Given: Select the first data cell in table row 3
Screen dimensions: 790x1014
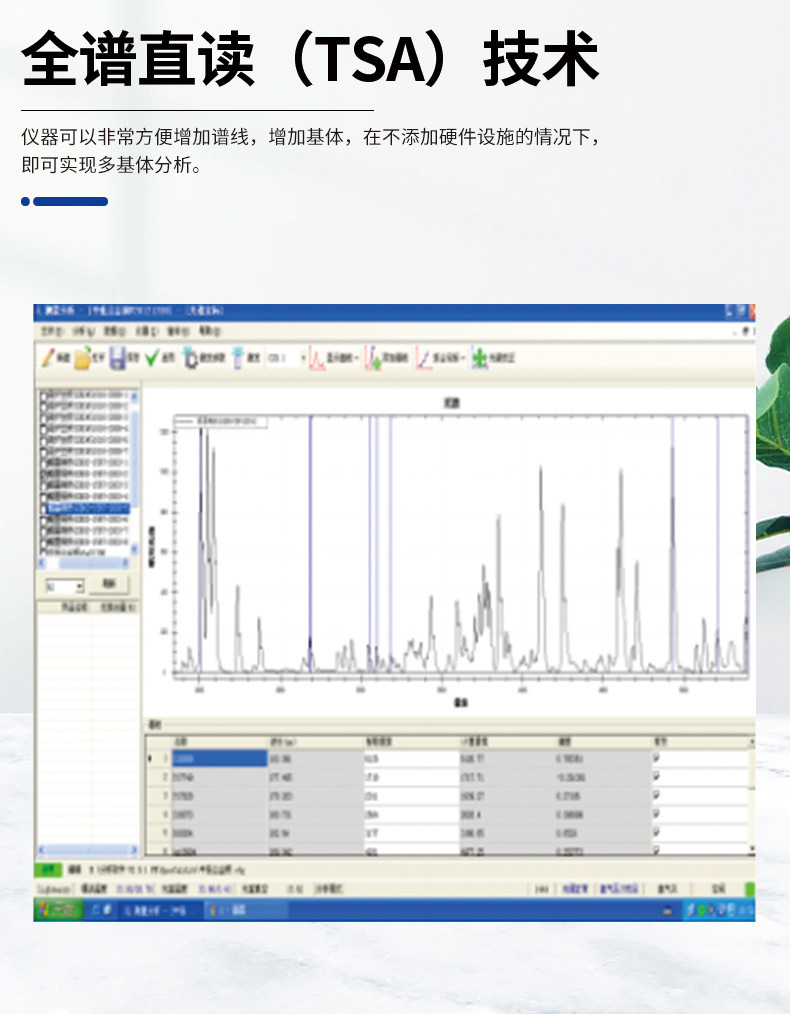Looking at the screenshot, I should point(219,795).
